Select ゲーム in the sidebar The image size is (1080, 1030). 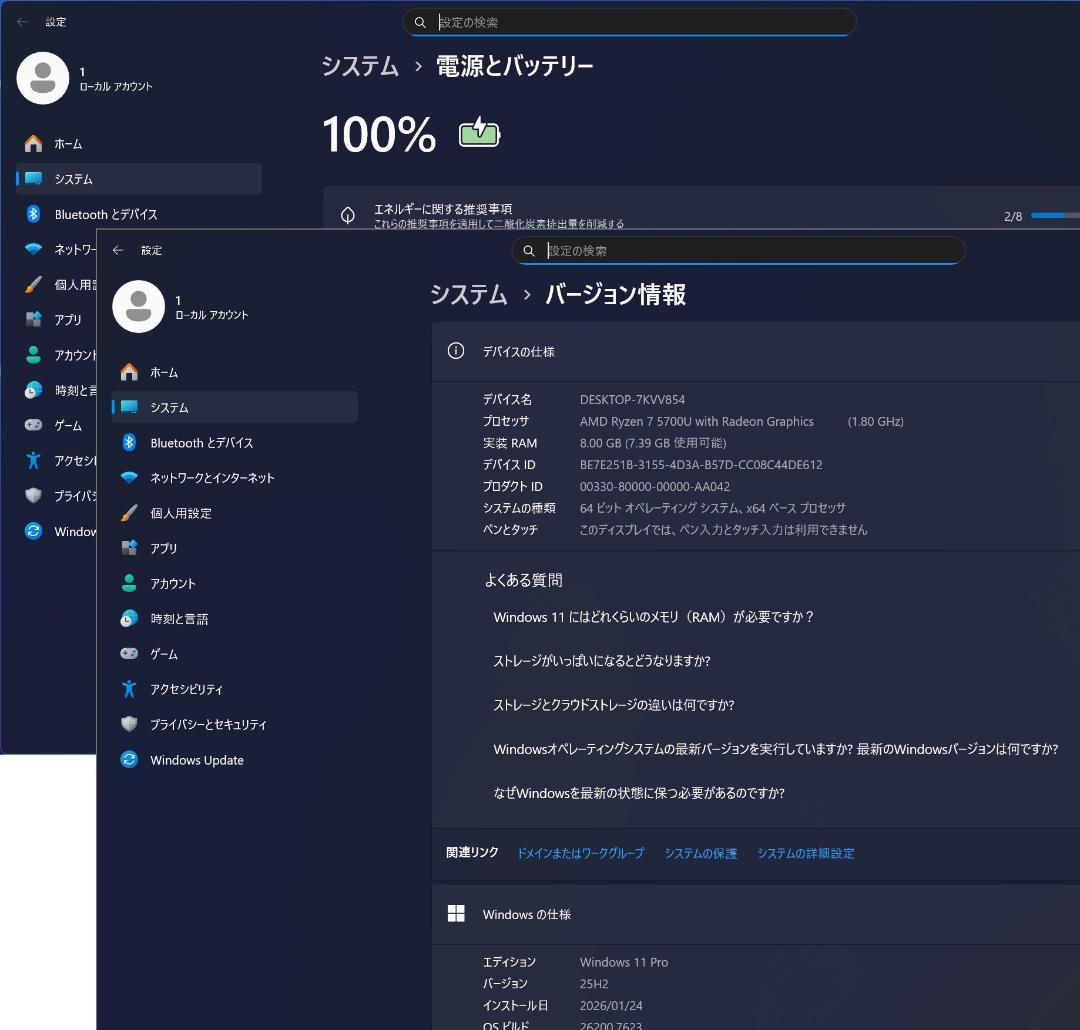[166, 654]
